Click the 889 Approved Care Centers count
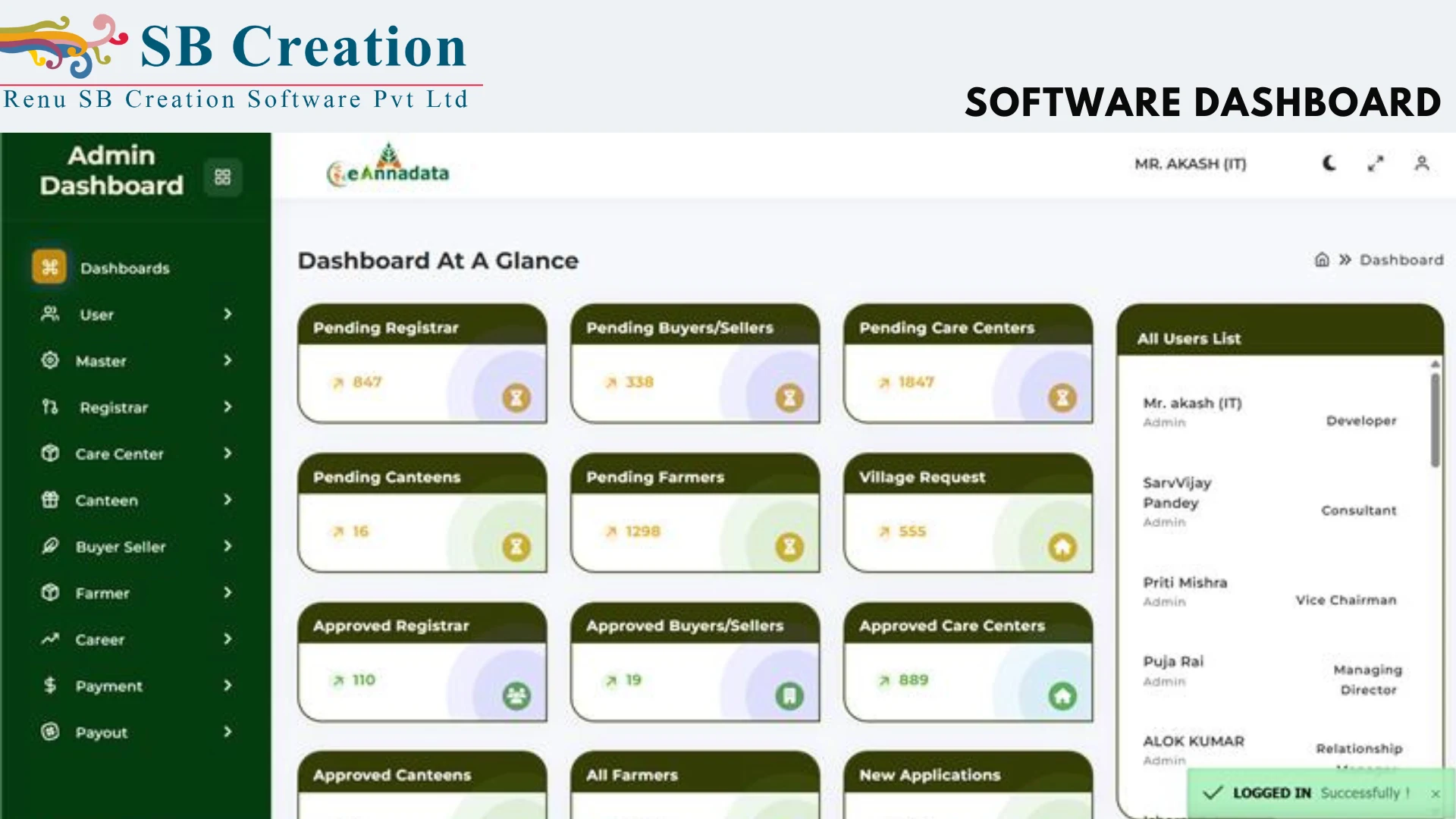The height and width of the screenshot is (819, 1456). tap(914, 680)
